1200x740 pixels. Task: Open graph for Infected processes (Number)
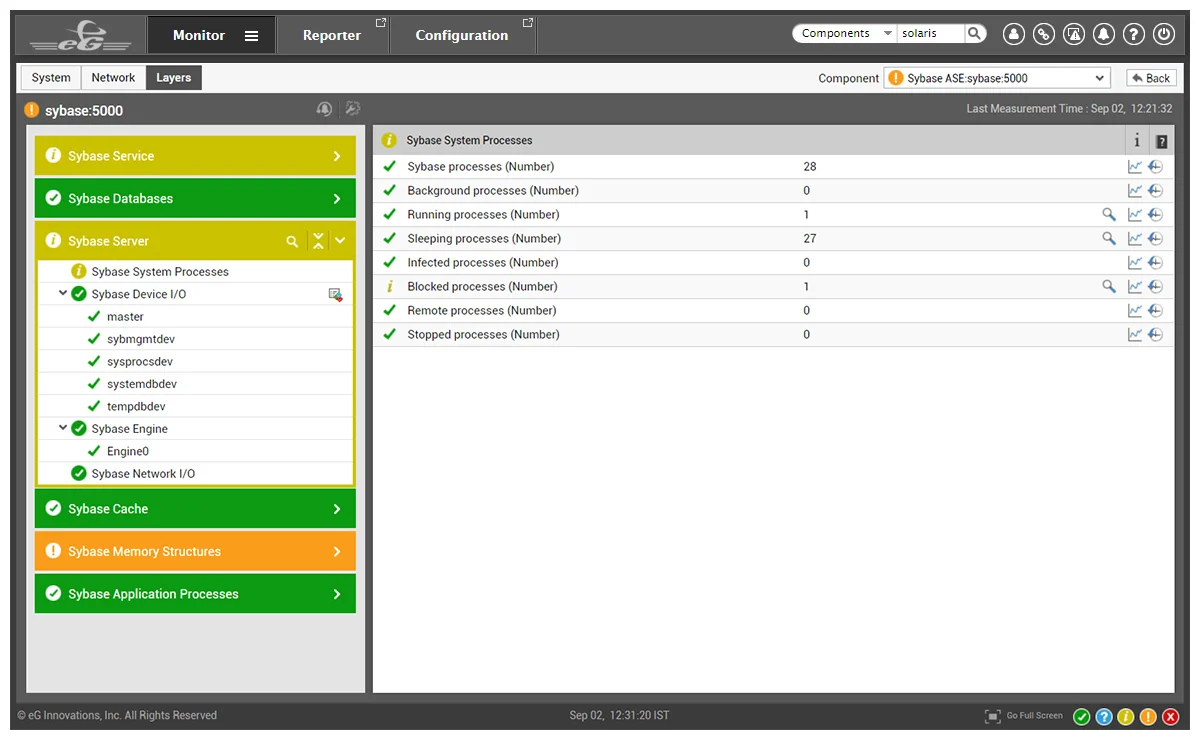pos(1135,263)
